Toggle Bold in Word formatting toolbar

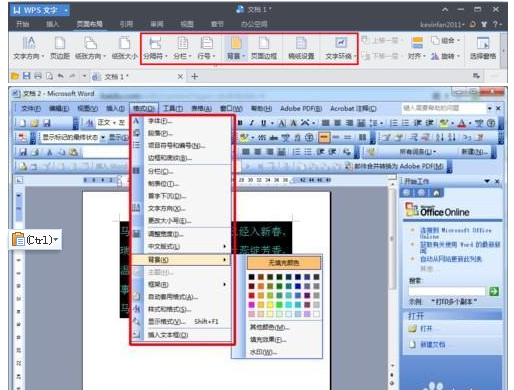[x=240, y=123]
